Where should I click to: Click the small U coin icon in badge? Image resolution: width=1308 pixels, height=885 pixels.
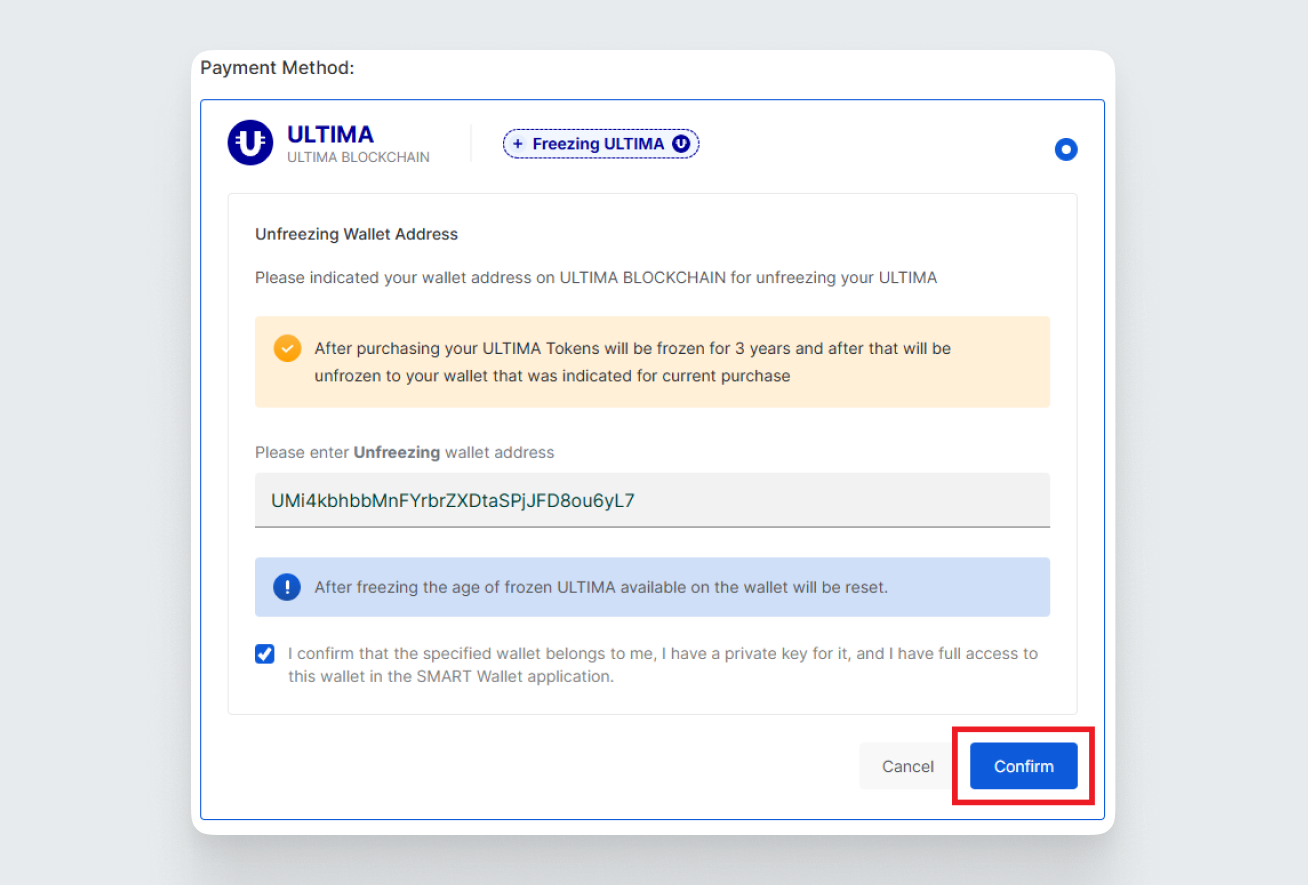[x=681, y=144]
